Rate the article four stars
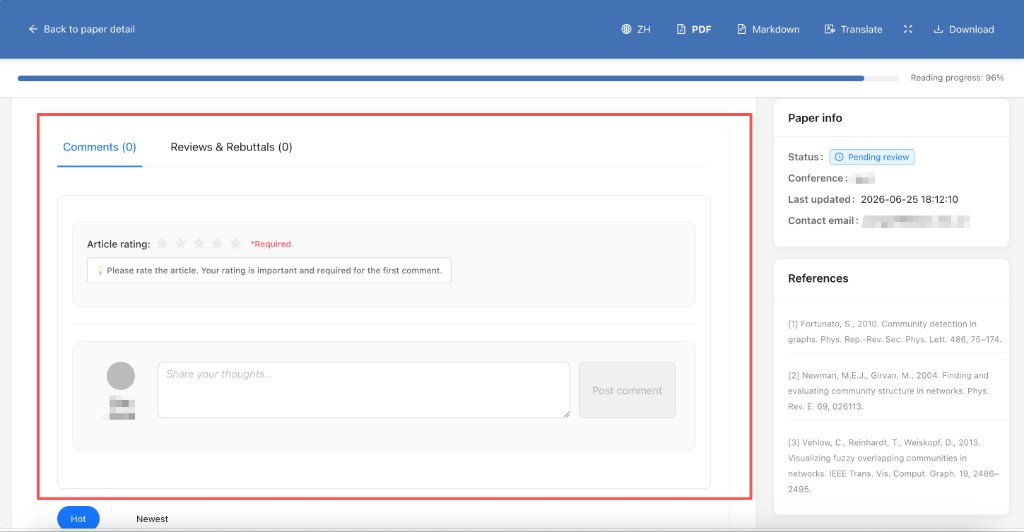Image resolution: width=1024 pixels, height=532 pixels. point(217,243)
